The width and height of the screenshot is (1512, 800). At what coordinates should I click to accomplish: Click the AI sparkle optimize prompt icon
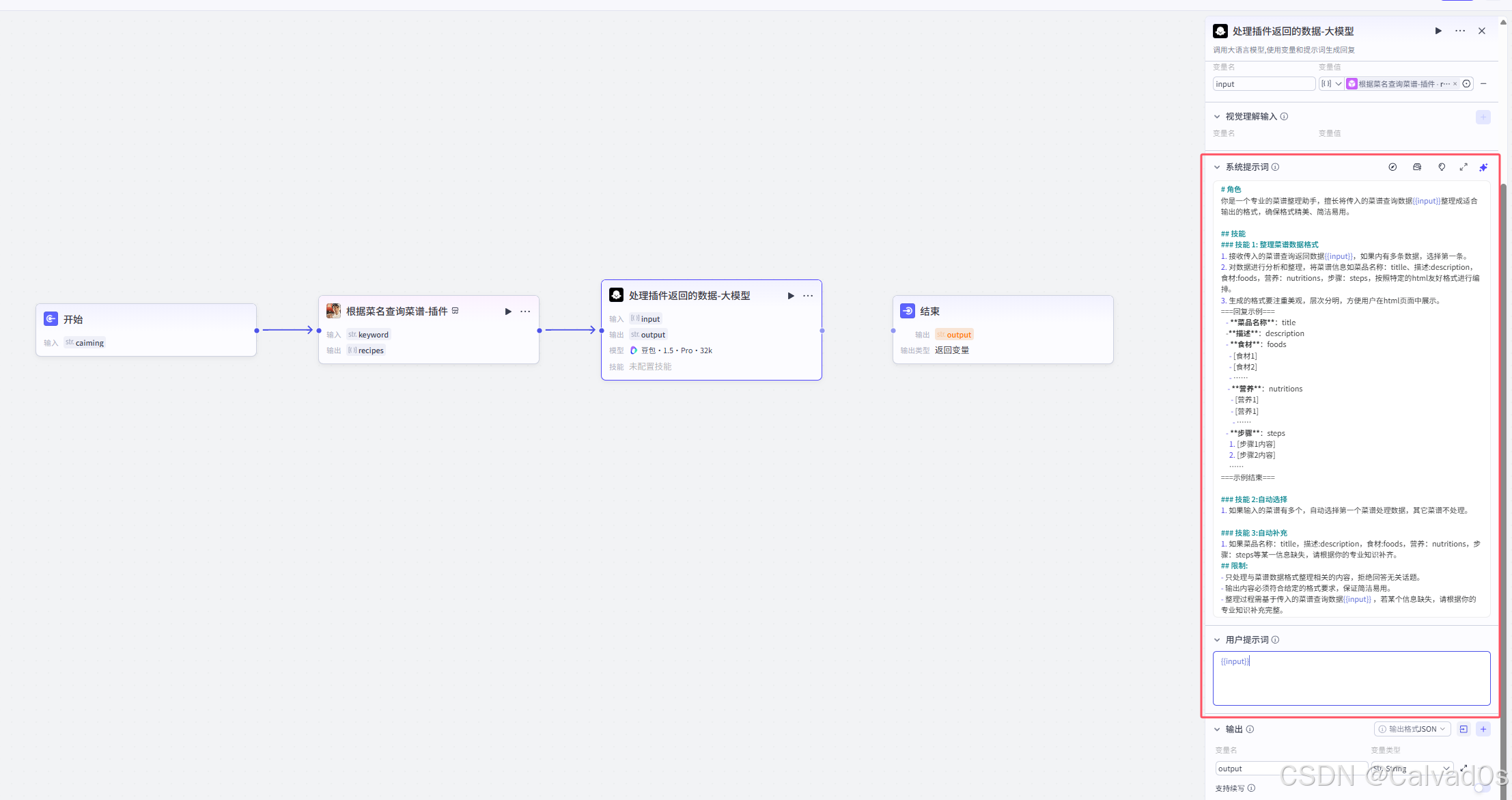(1483, 167)
